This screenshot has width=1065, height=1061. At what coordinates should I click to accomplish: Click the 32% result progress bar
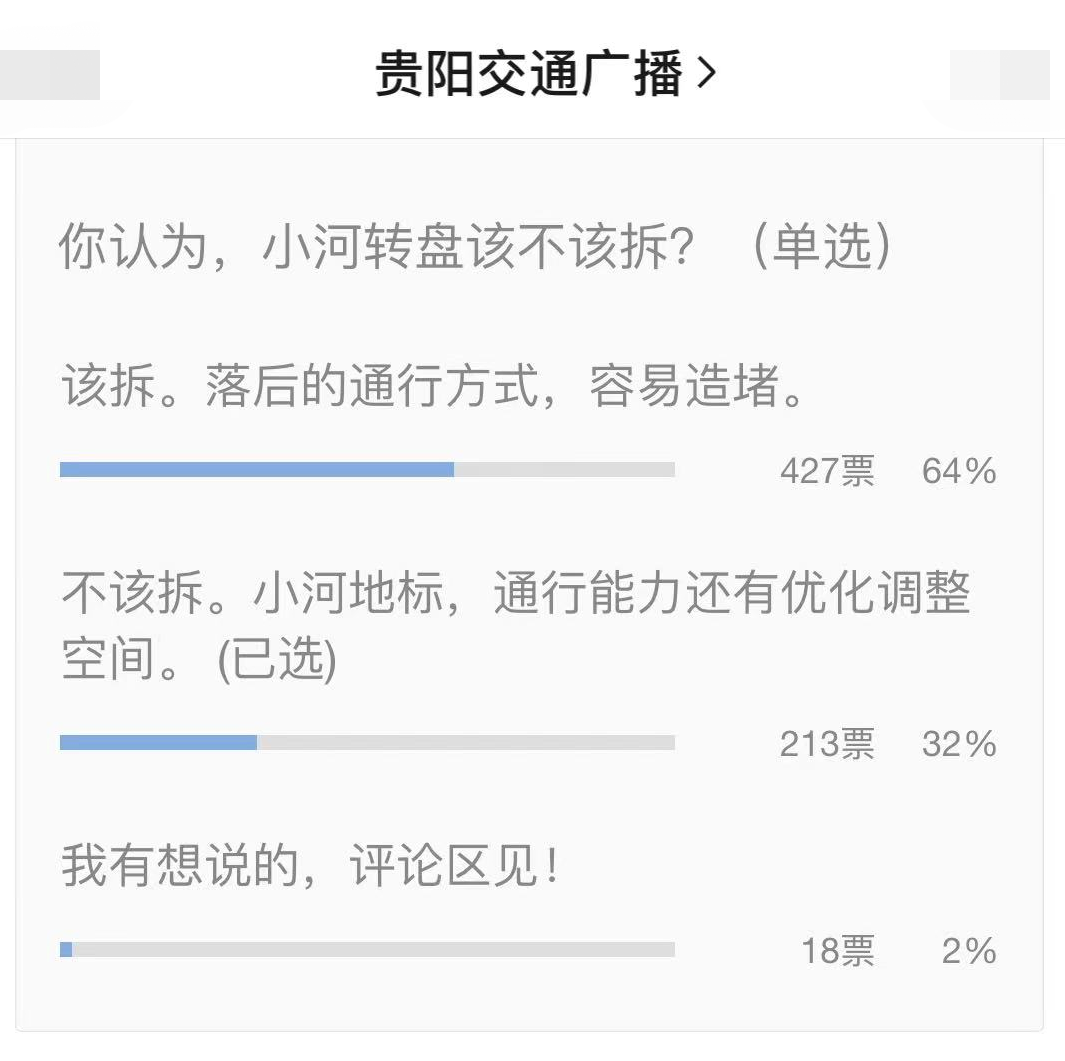point(367,743)
